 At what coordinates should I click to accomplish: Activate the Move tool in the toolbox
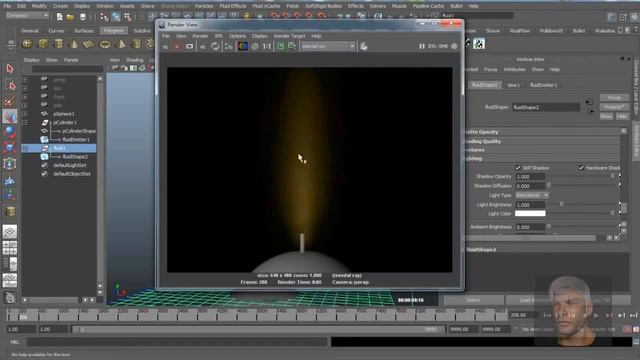pyautogui.click(x=10, y=117)
